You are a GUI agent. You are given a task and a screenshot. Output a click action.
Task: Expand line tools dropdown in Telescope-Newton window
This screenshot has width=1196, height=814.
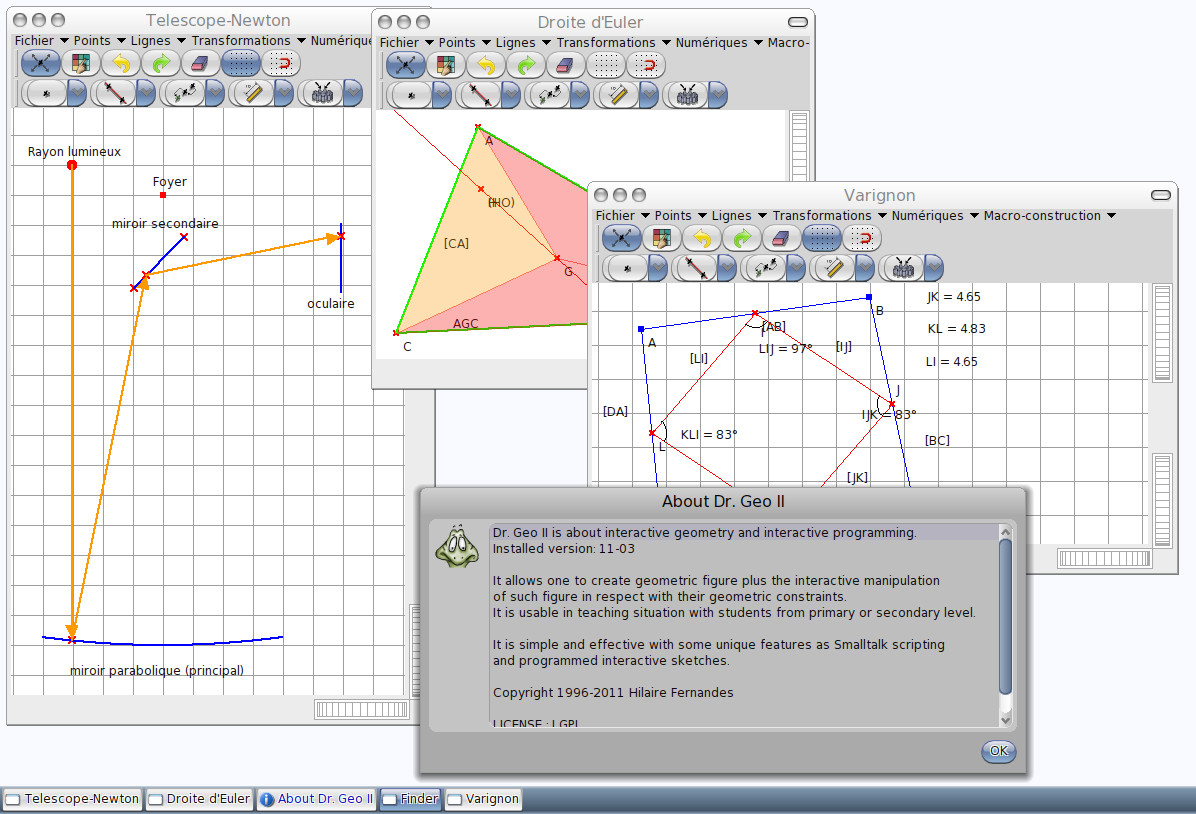point(146,94)
